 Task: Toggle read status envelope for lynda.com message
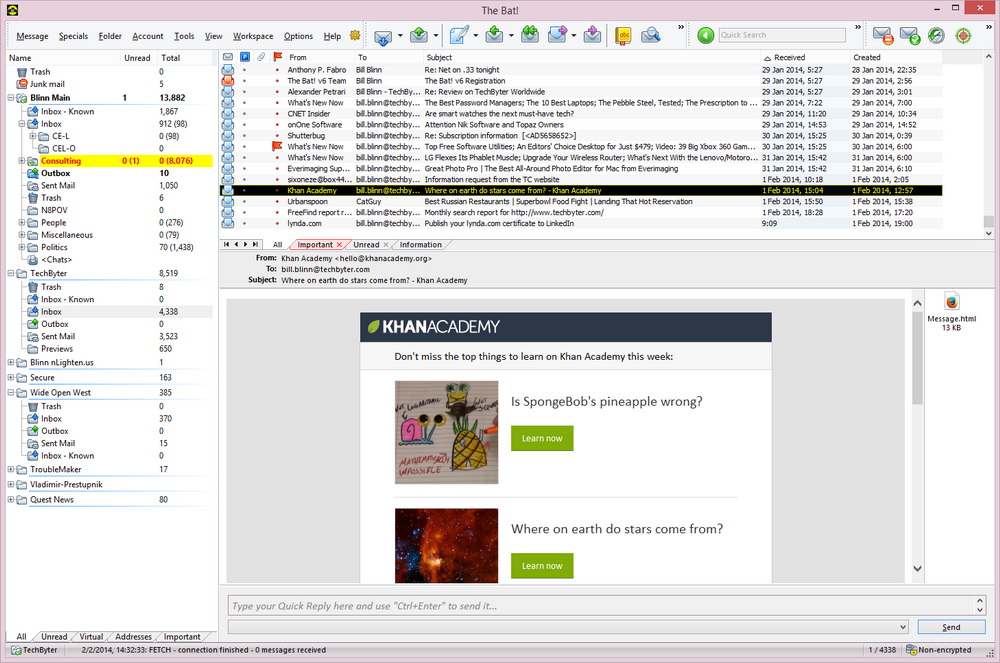point(228,223)
